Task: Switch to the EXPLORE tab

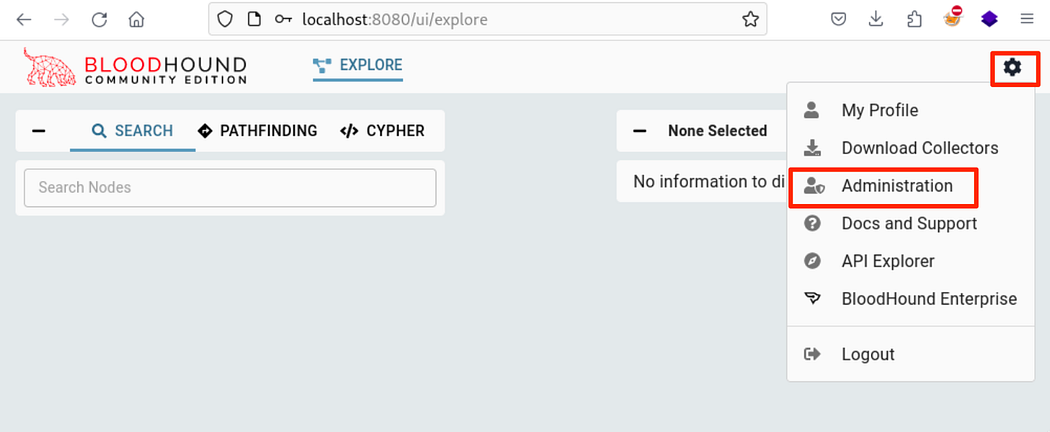Action: [x=358, y=66]
